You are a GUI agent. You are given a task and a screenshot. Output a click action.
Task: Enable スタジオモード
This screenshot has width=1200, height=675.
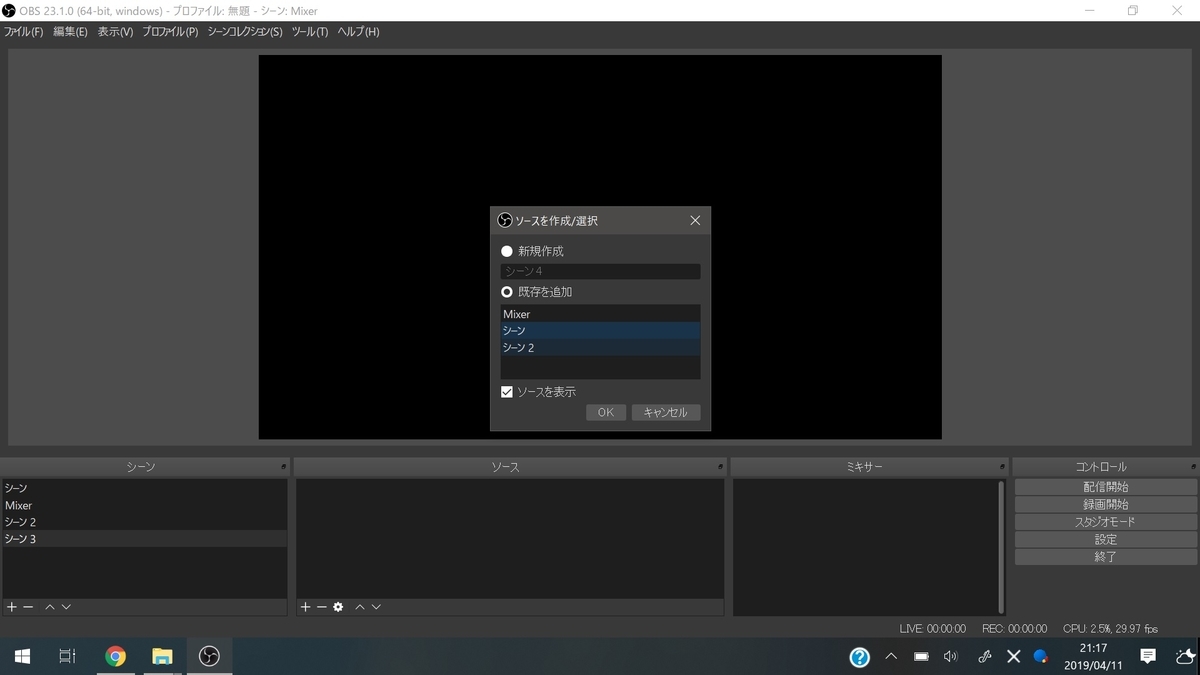1105,522
